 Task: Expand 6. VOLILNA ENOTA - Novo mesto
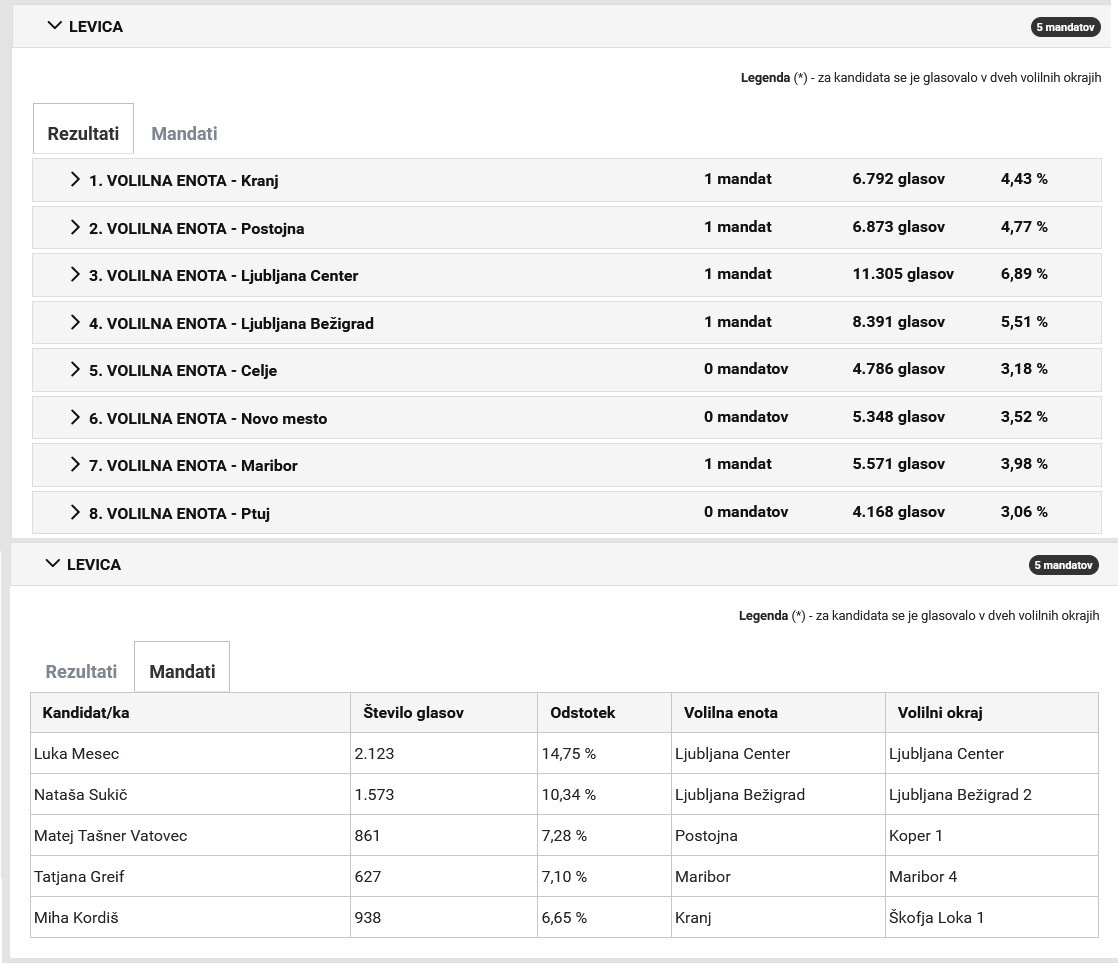[x=567, y=418]
